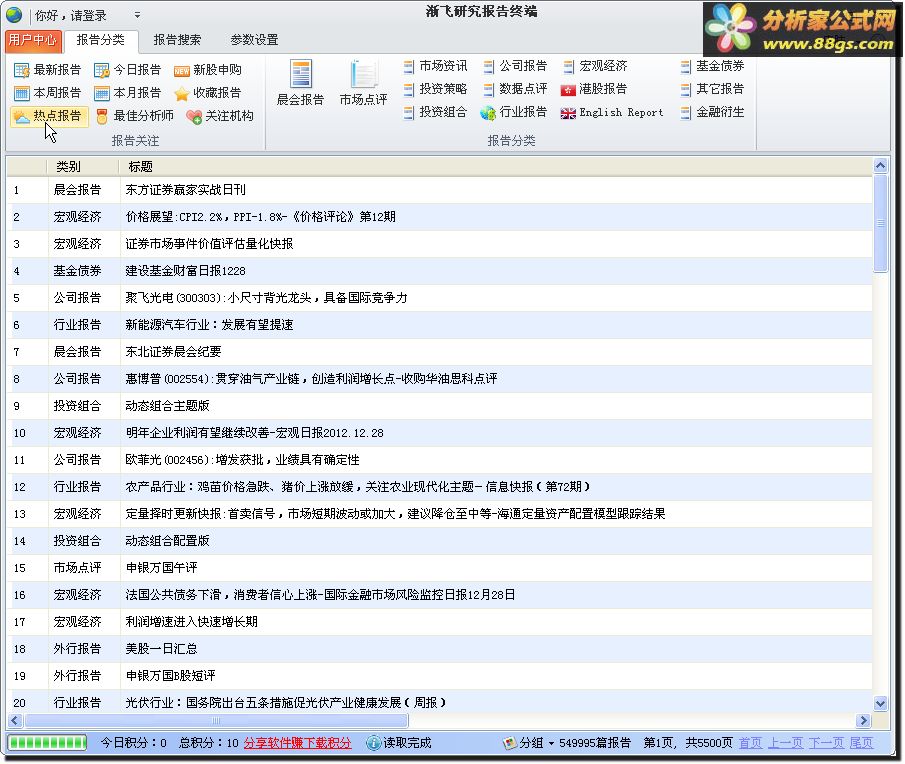Select the 投资组合 ribbon category
Image resolution: width=905 pixels, height=764 pixels.
coord(435,112)
